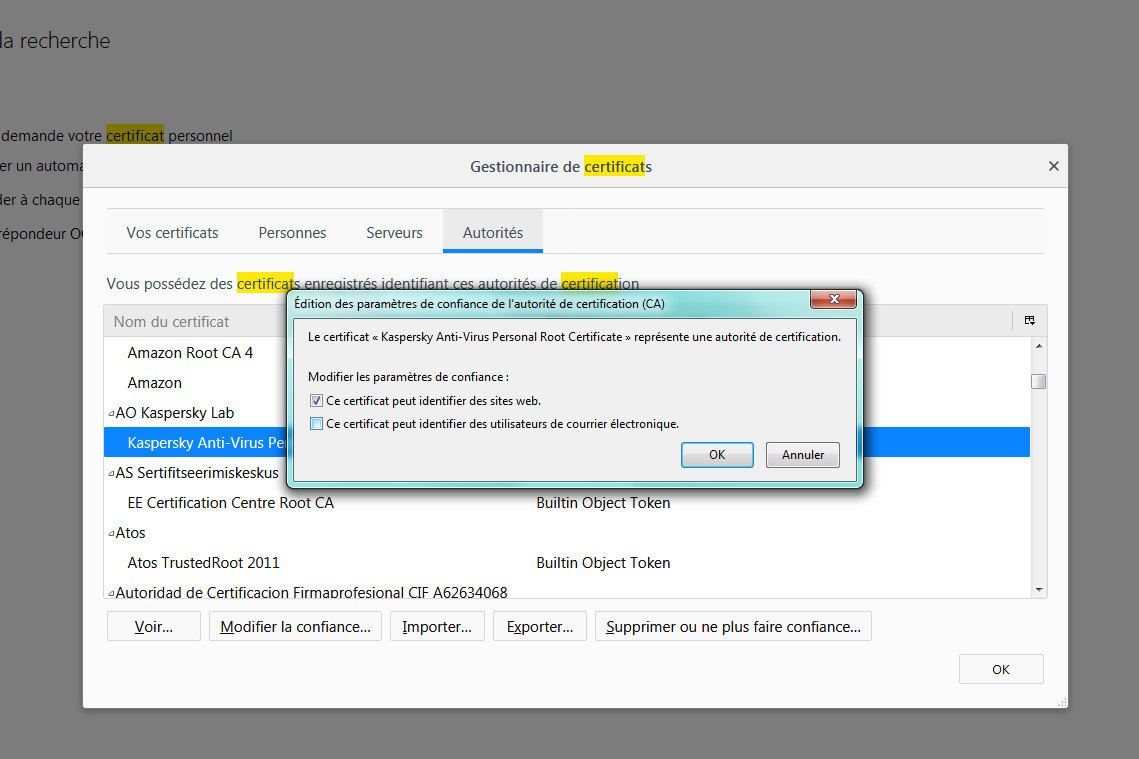The height and width of the screenshot is (759, 1139).
Task: Collapse the AO Kaspersky Lab group
Action: coord(111,413)
